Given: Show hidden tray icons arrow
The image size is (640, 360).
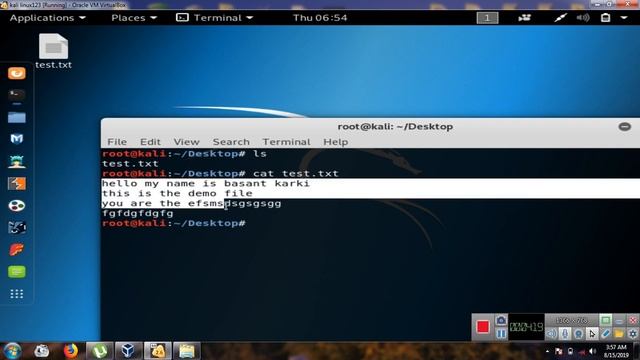Looking at the screenshot, I should coord(547,351).
